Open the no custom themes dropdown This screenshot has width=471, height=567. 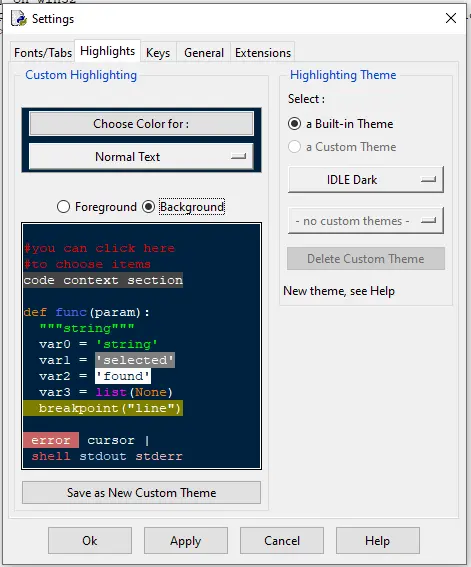tap(365, 221)
